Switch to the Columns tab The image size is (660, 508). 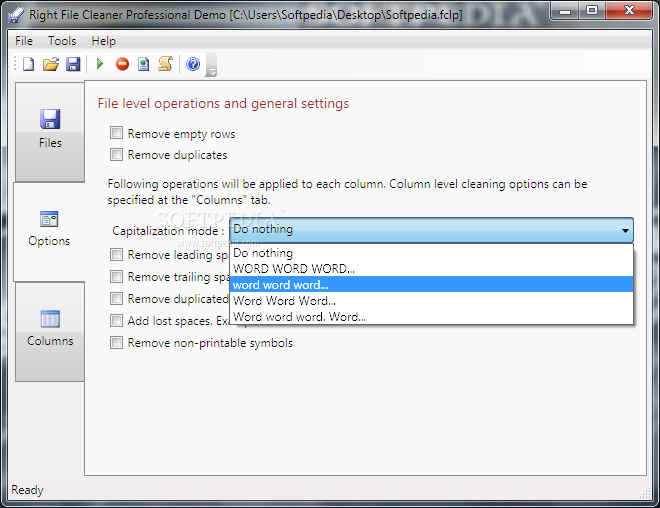(50, 332)
